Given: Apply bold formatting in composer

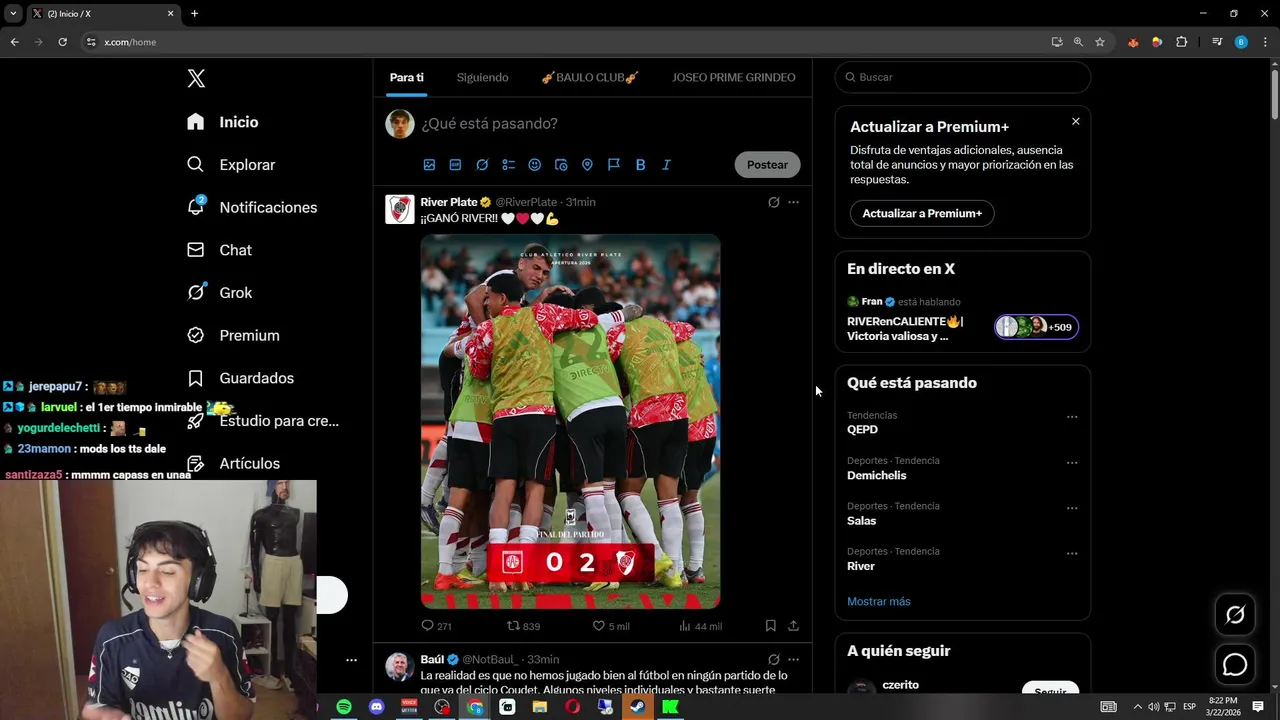Looking at the screenshot, I should click(x=640, y=165).
